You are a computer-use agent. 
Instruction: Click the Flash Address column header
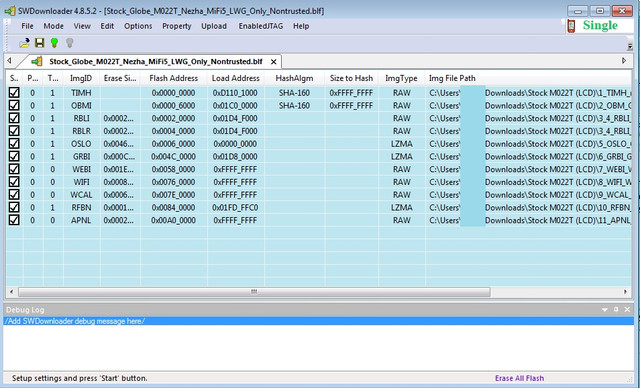click(173, 78)
